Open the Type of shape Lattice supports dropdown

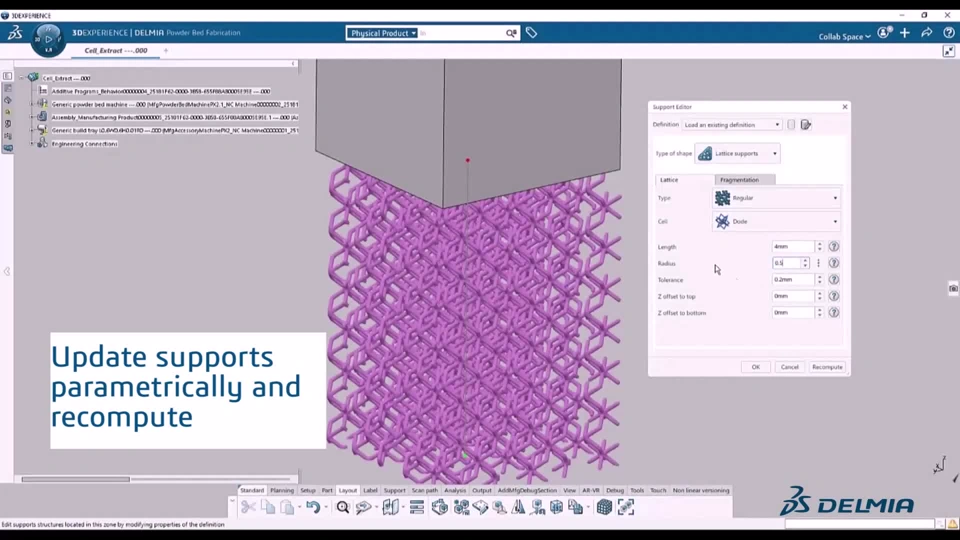(x=737, y=154)
